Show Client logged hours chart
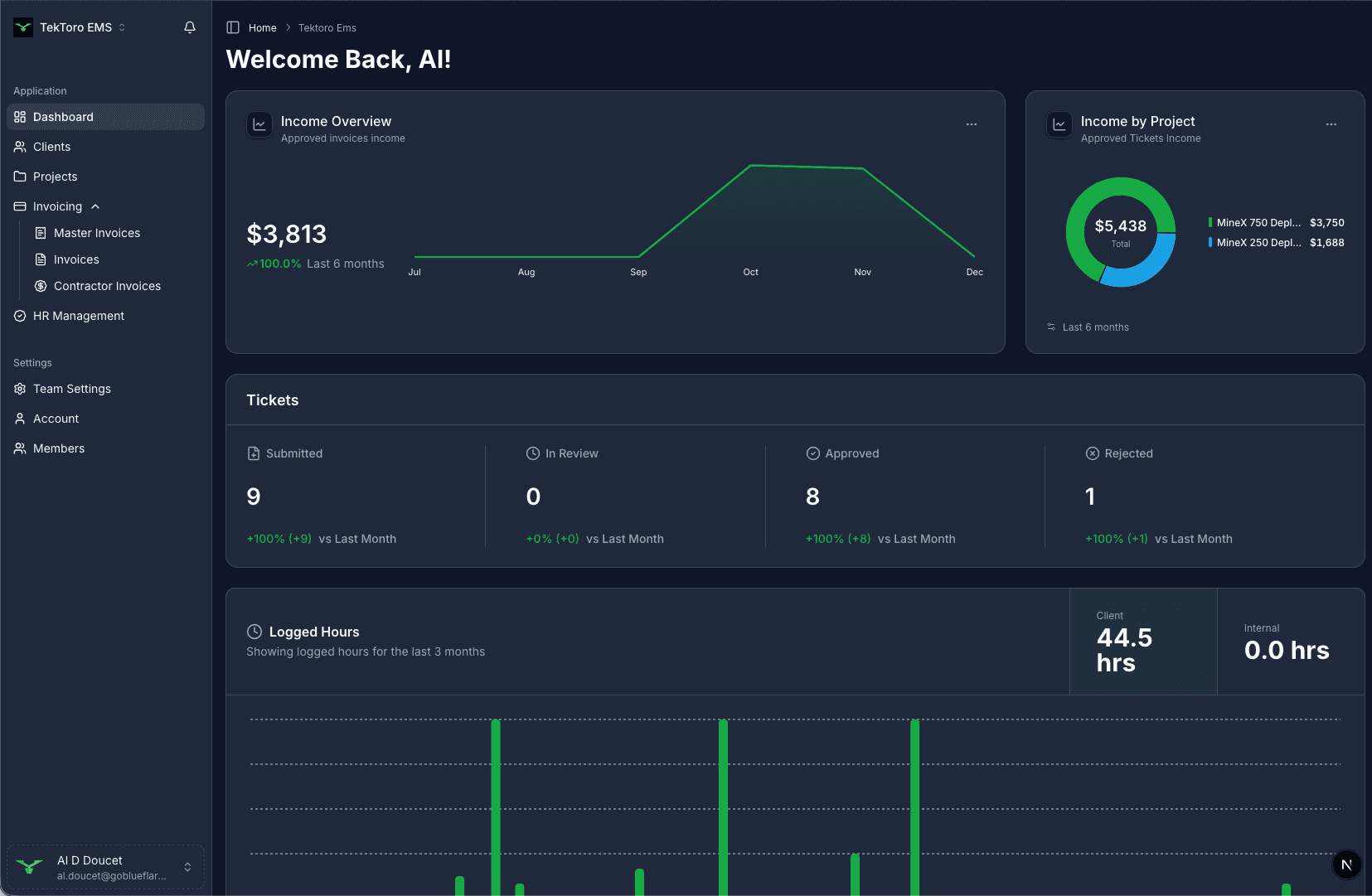This screenshot has height=896, width=1372. tap(1142, 642)
